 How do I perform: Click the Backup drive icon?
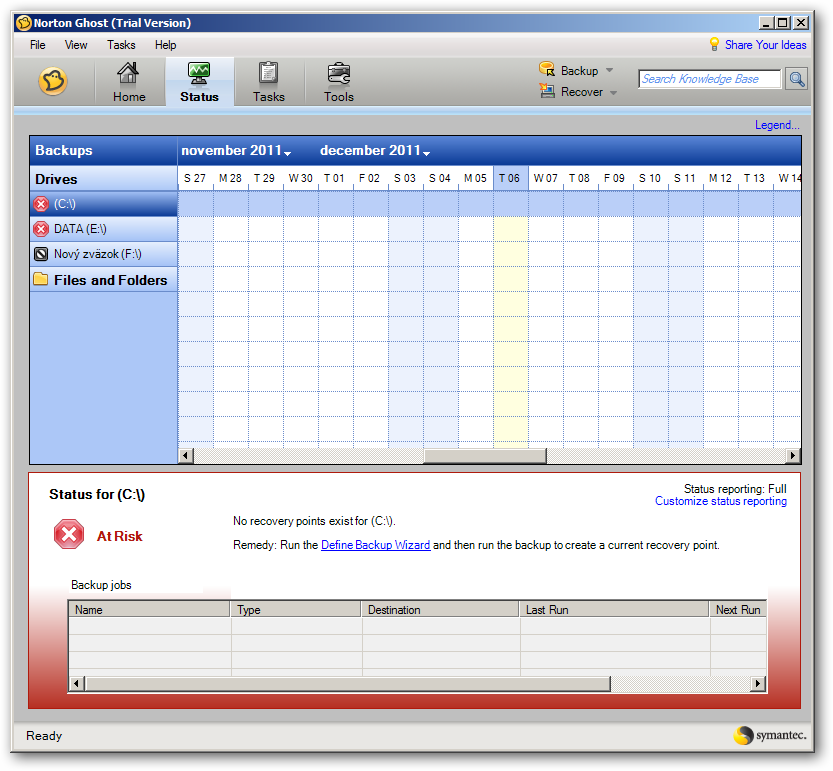pyautogui.click(x=547, y=70)
